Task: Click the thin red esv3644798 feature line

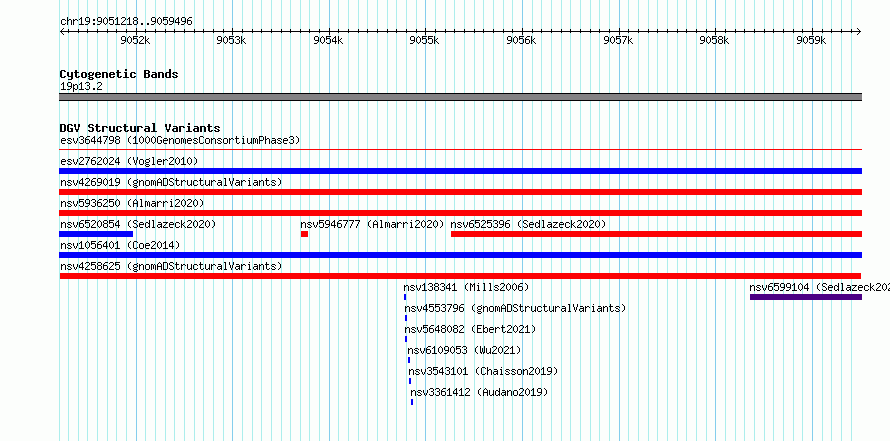Action: [460, 150]
